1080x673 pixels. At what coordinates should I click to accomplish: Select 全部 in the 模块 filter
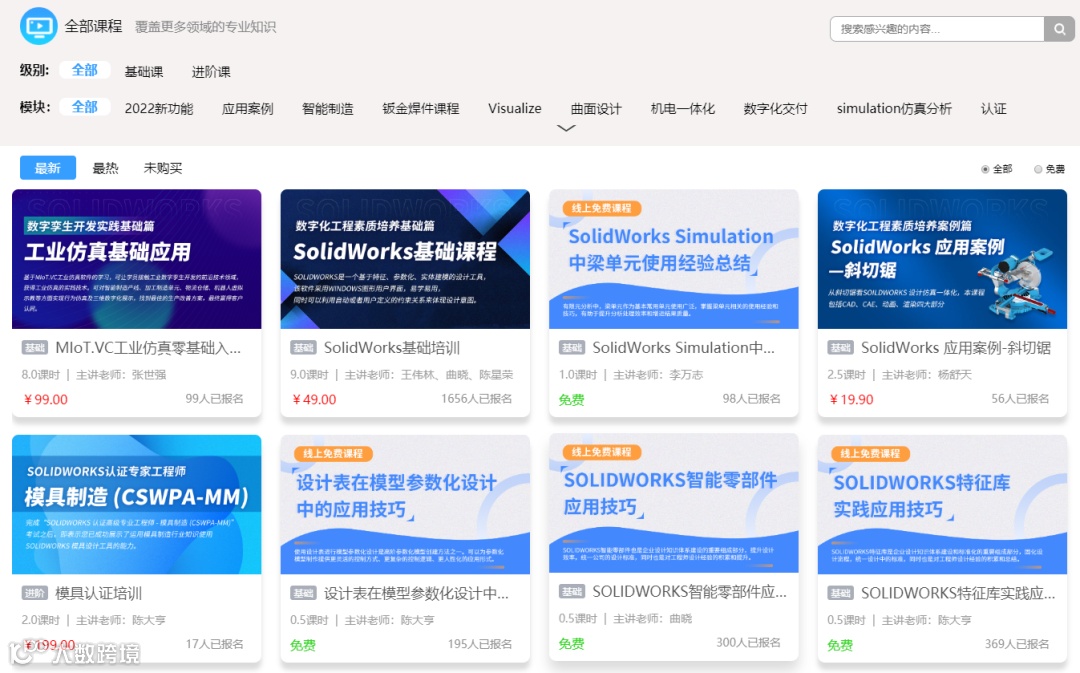tap(85, 107)
